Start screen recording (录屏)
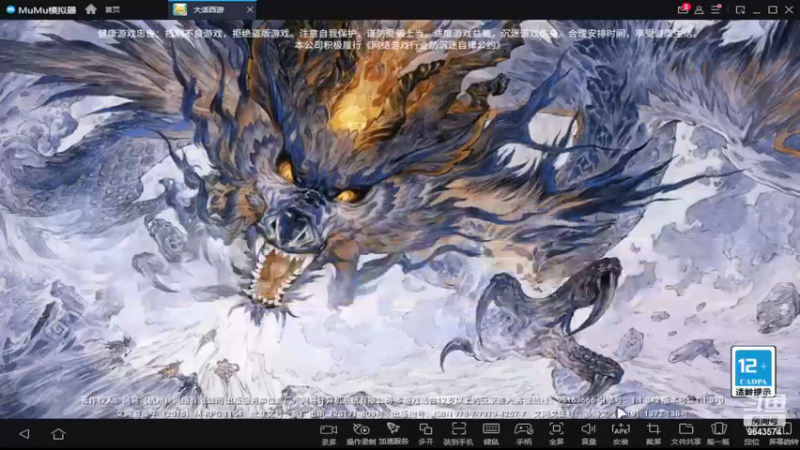The height and width of the screenshot is (450, 800). [x=329, y=434]
